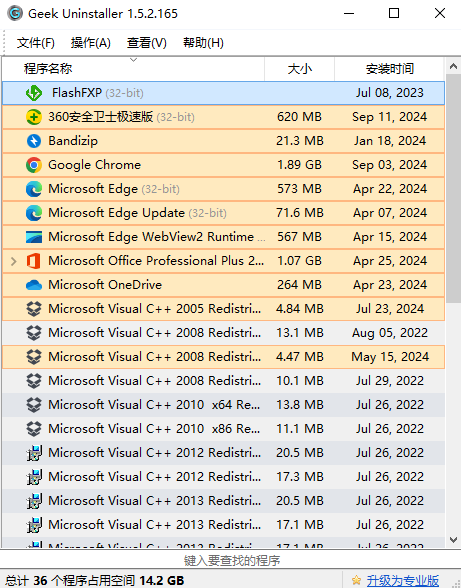Open the 帮助(H) menu

(203, 43)
